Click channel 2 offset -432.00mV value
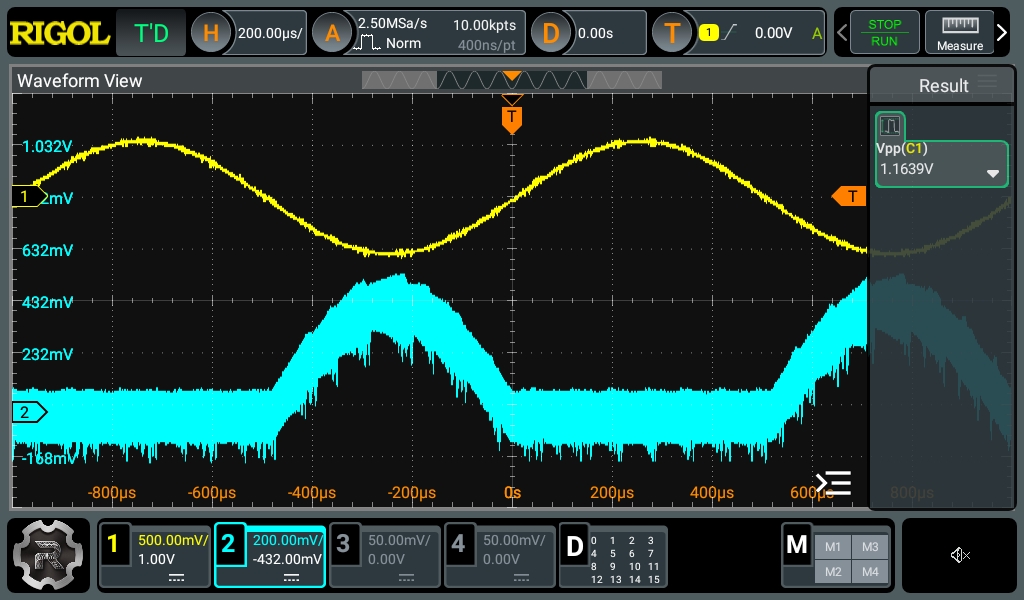Screen dimensions: 1024x600 287,559
